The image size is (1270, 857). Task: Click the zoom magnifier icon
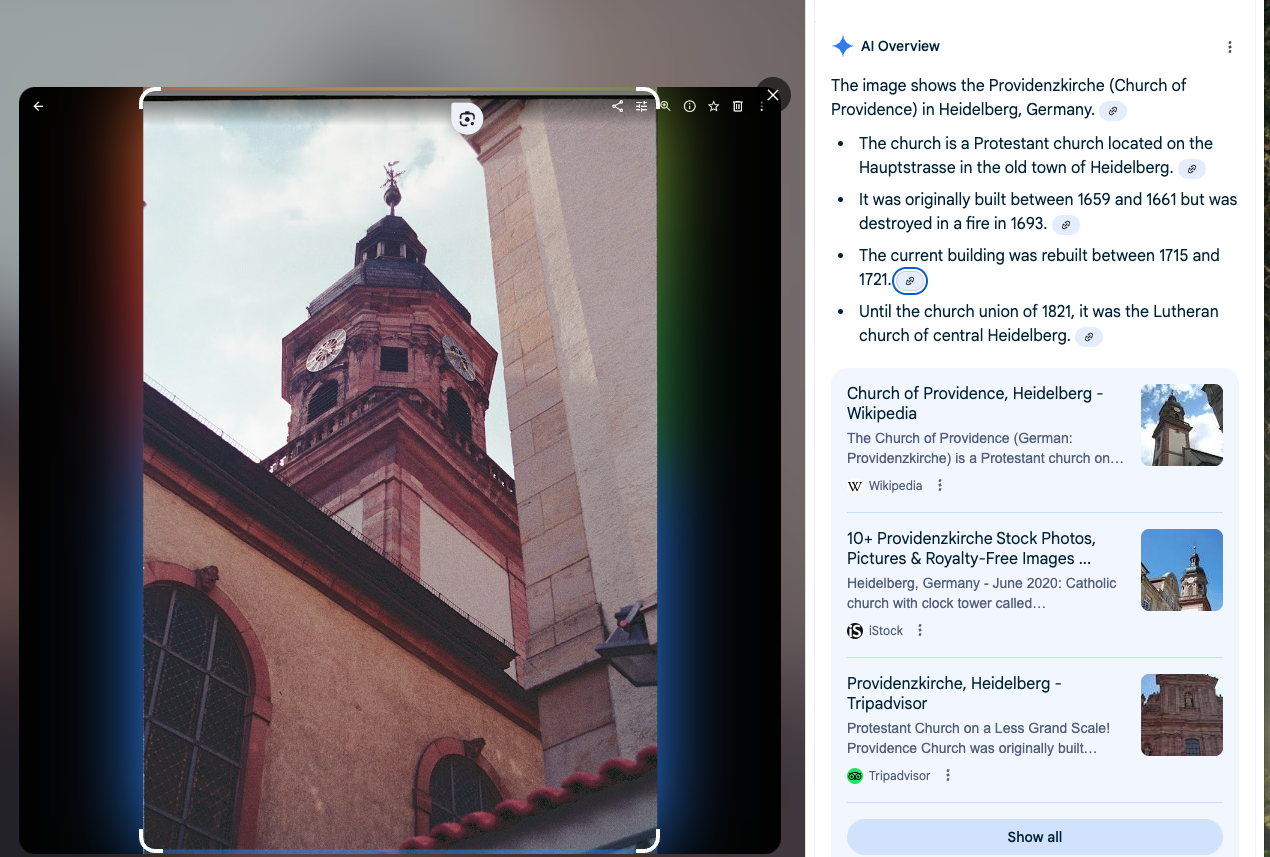pyautogui.click(x=665, y=106)
